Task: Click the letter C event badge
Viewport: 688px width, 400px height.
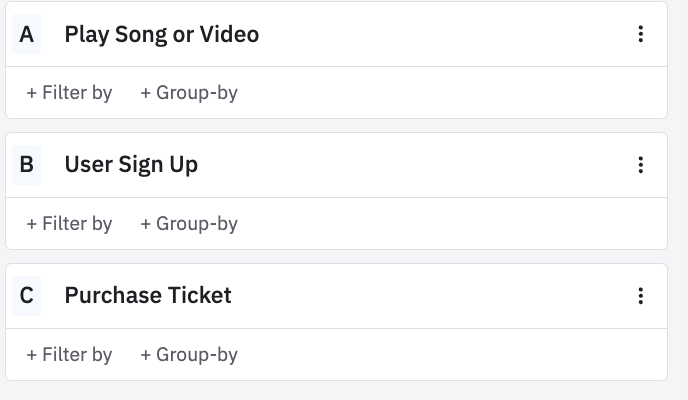Action: 27,296
